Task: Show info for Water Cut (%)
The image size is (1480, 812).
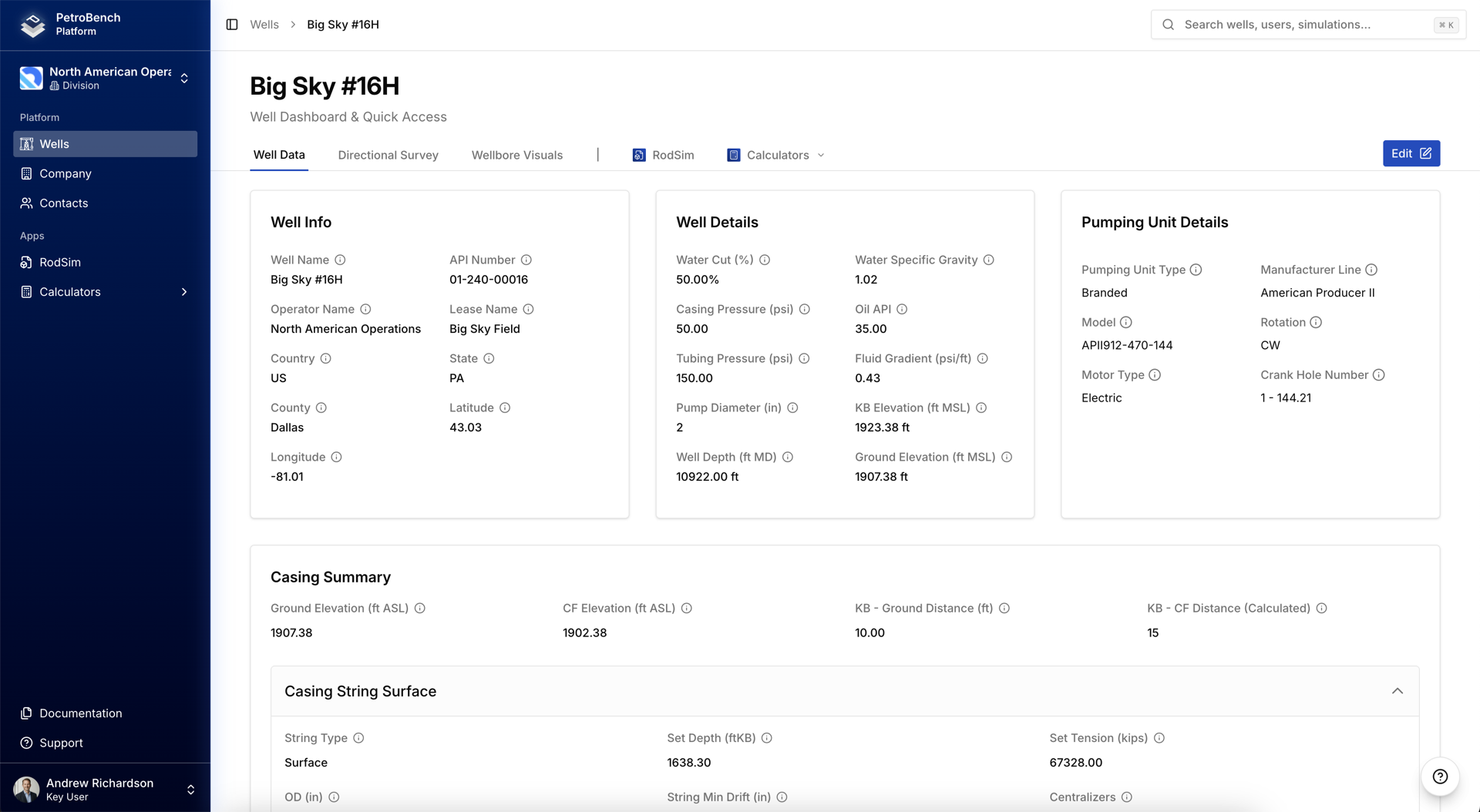Action: pos(765,260)
